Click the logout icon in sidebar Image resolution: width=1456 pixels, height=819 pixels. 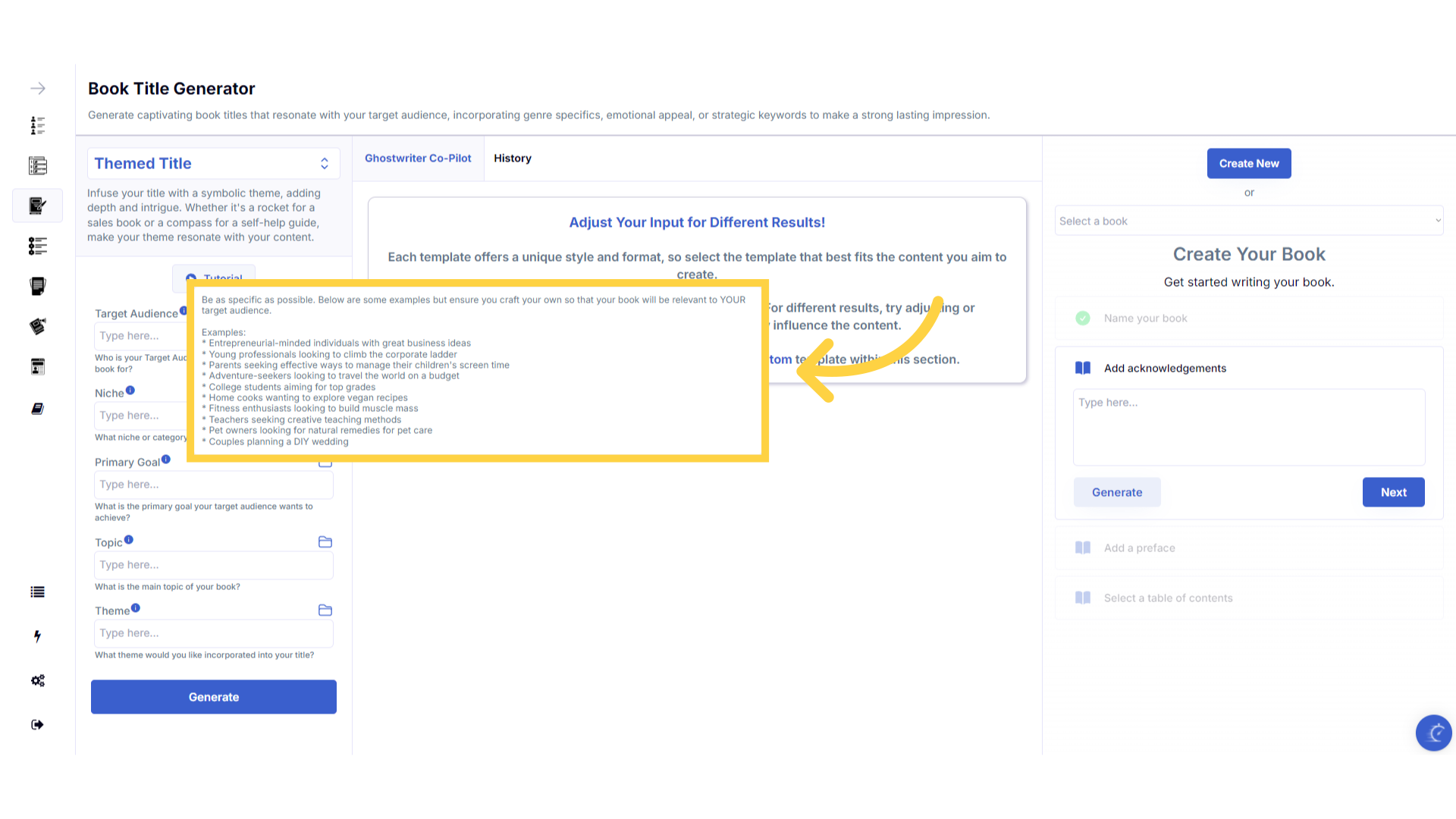[x=38, y=724]
